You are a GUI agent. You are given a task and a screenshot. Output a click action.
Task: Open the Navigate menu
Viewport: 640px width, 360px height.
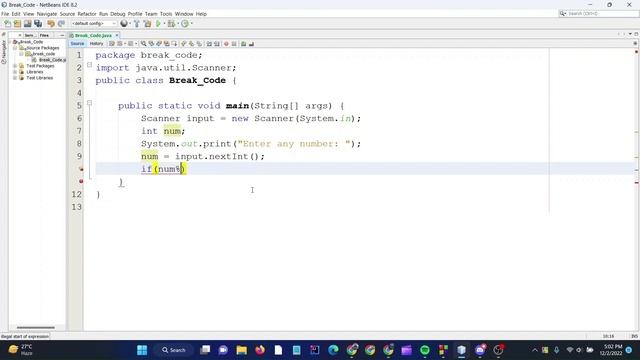coord(47,14)
